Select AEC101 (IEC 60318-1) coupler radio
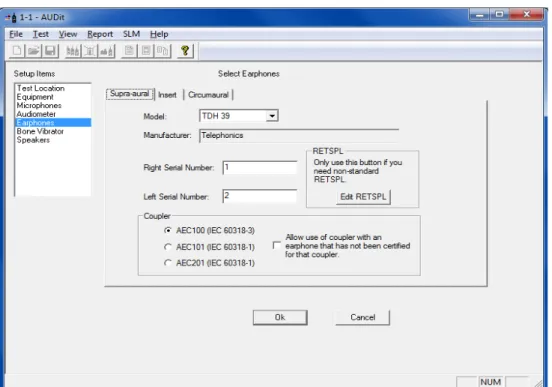Screen dimensions: 552x387 click(168, 247)
